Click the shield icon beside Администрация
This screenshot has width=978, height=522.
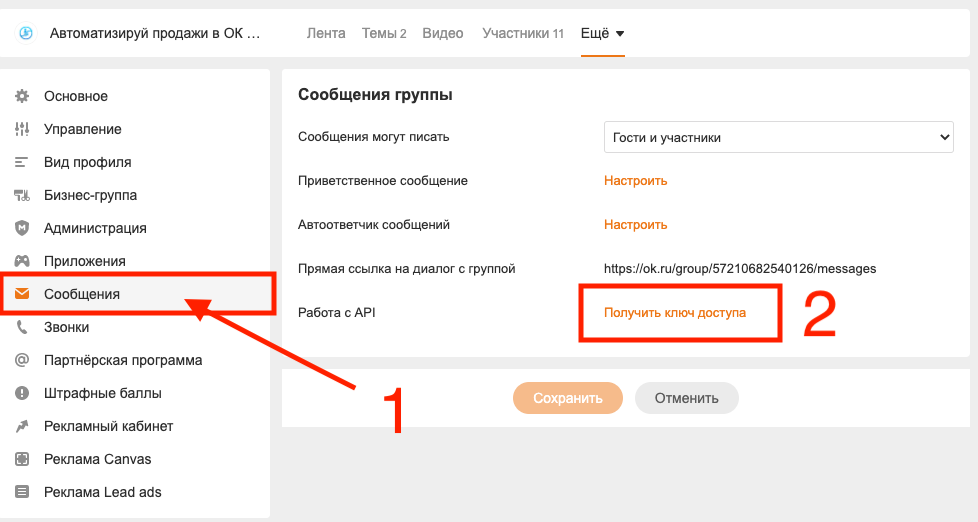(x=22, y=228)
